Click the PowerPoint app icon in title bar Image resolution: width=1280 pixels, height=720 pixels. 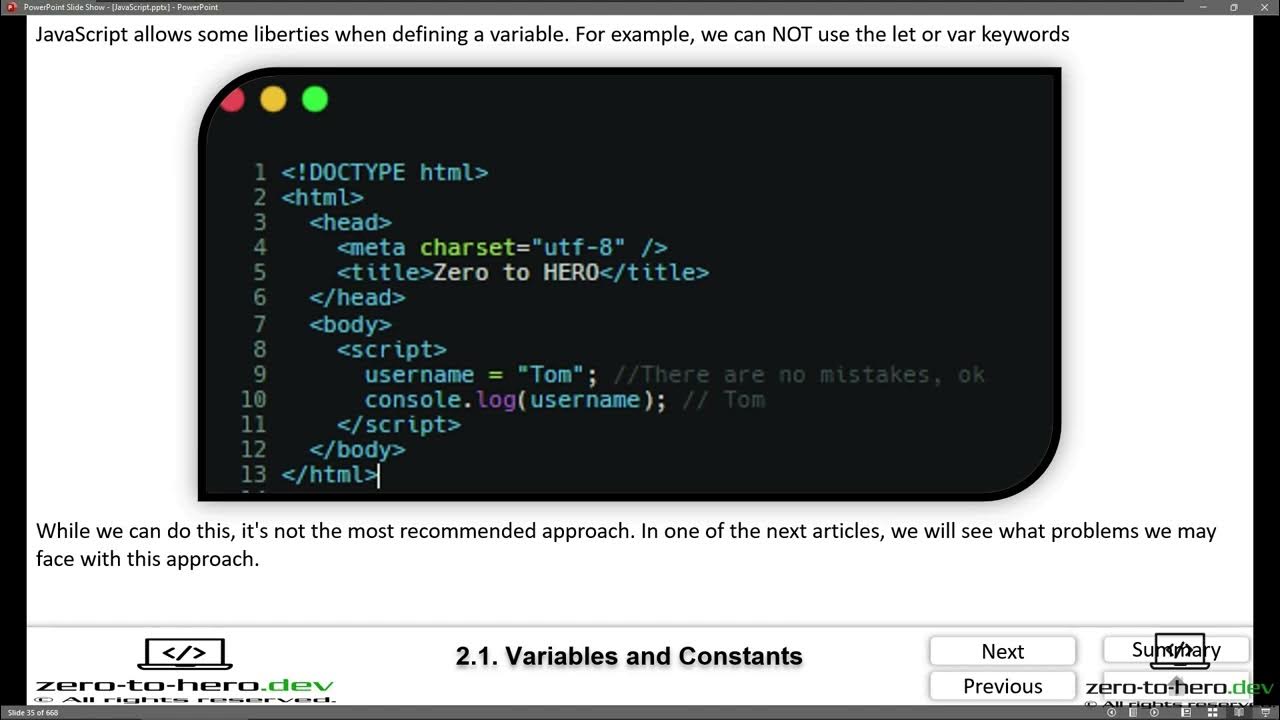[x=11, y=6]
